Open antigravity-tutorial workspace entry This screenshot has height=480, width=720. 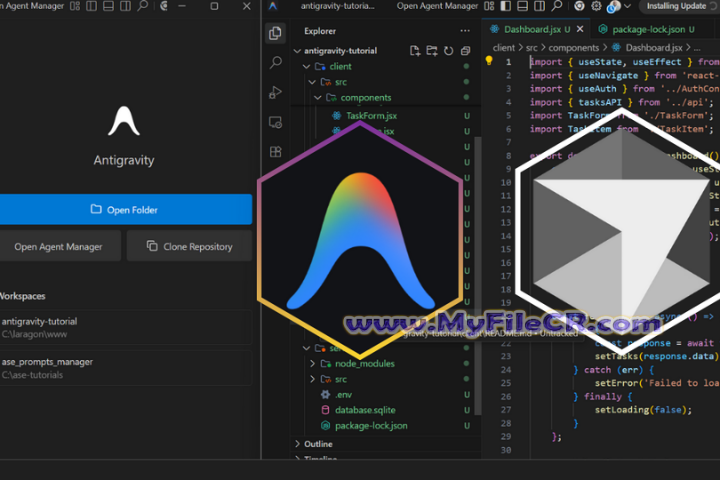tap(125, 328)
